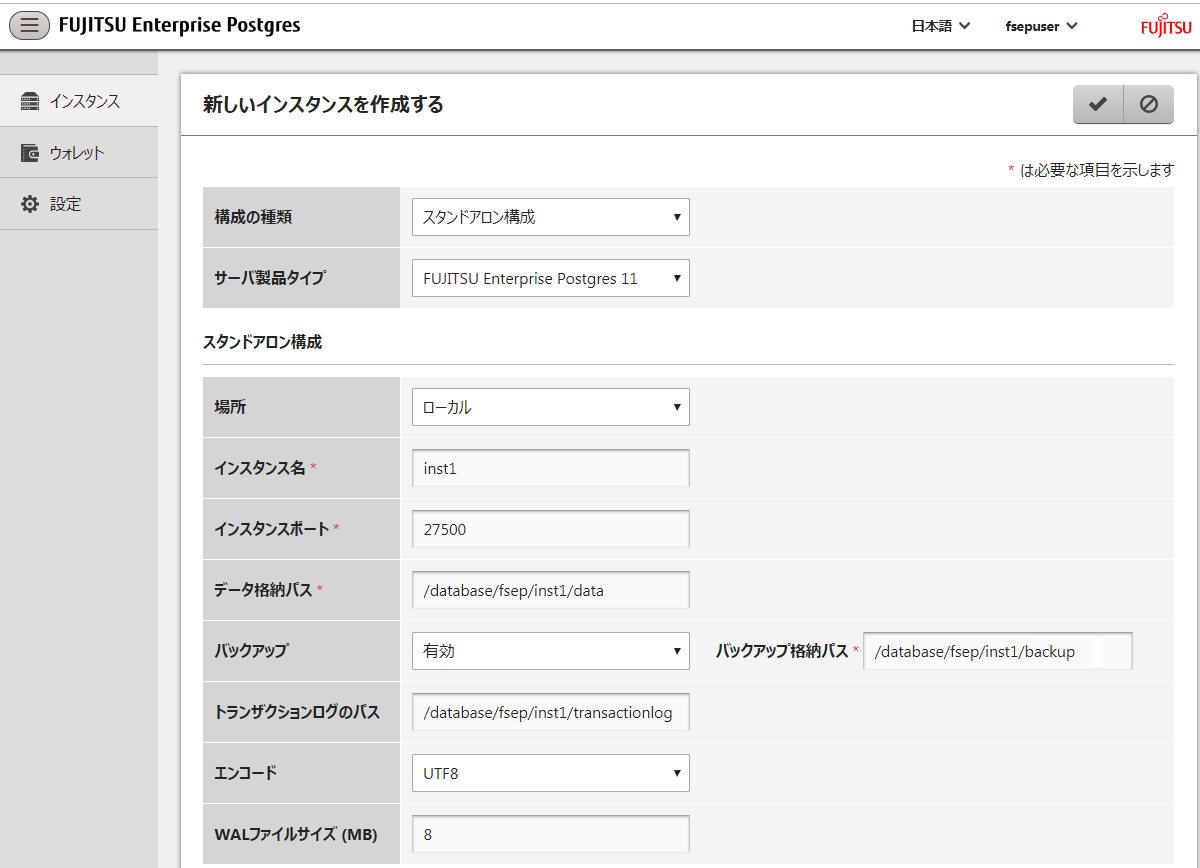The width and height of the screenshot is (1200, 868).
Task: Expand the エンコード dropdown showing UTF8
Action: click(x=551, y=773)
